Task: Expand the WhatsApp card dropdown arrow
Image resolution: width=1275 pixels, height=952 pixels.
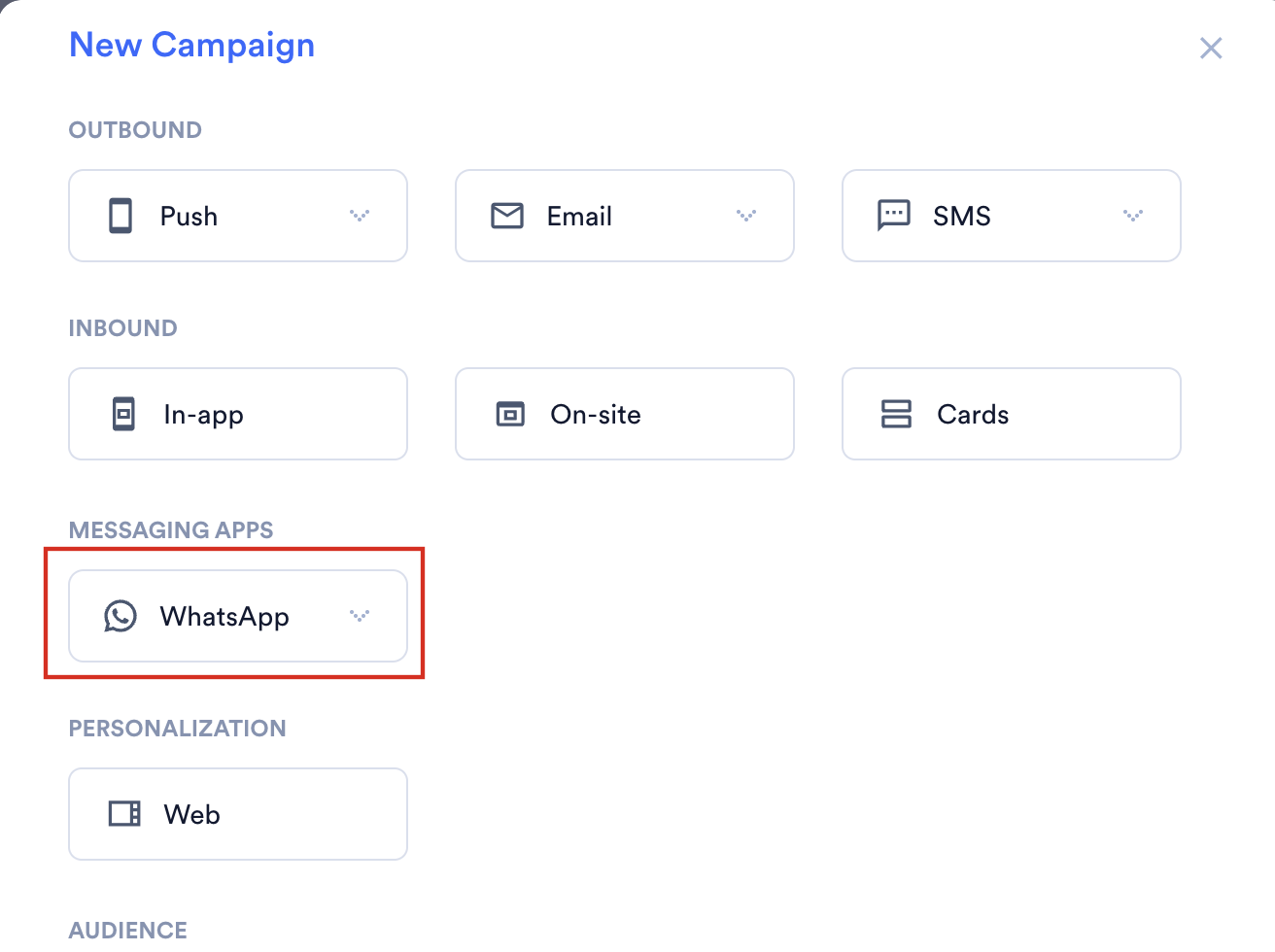Action: point(360,616)
